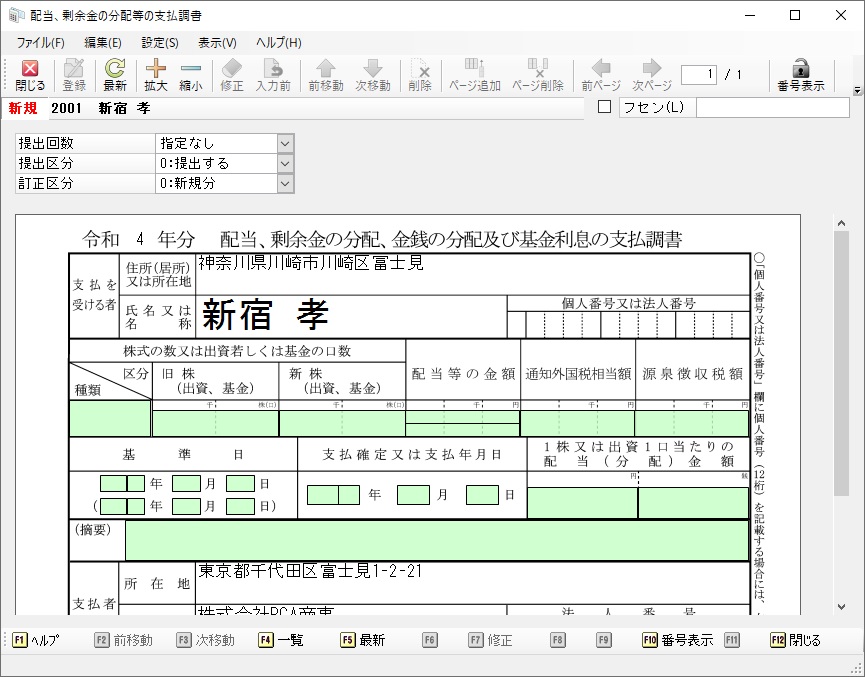865x677 pixels.
Task: Open the 表示(V) menu
Action: click(x=217, y=43)
